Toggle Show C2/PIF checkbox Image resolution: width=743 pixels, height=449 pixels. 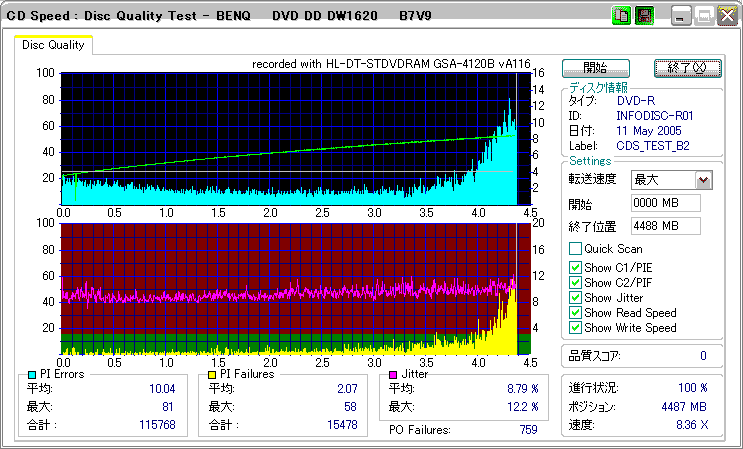coord(575,283)
